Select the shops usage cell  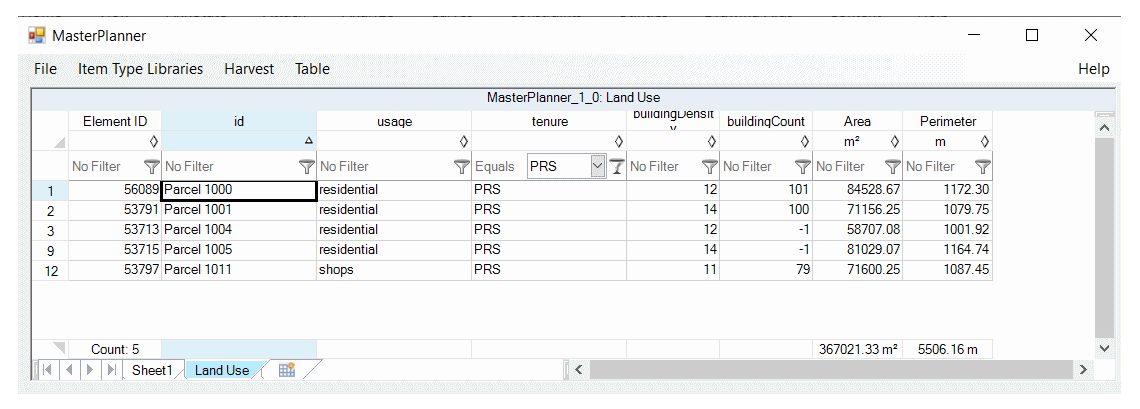394,270
